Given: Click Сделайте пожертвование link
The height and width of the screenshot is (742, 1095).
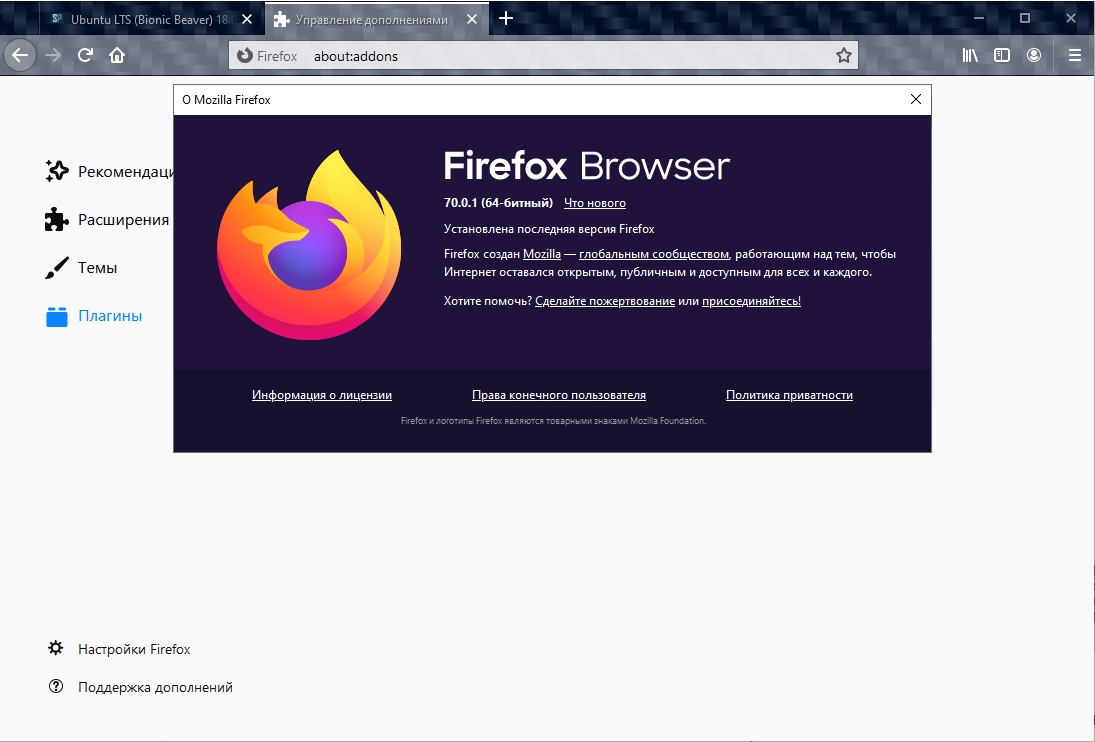Looking at the screenshot, I should click(605, 301).
